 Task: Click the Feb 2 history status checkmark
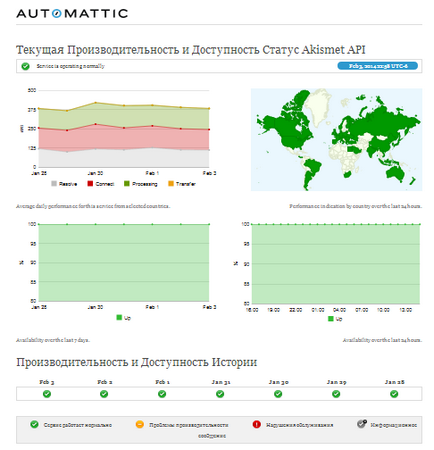pyautogui.click(x=104, y=394)
